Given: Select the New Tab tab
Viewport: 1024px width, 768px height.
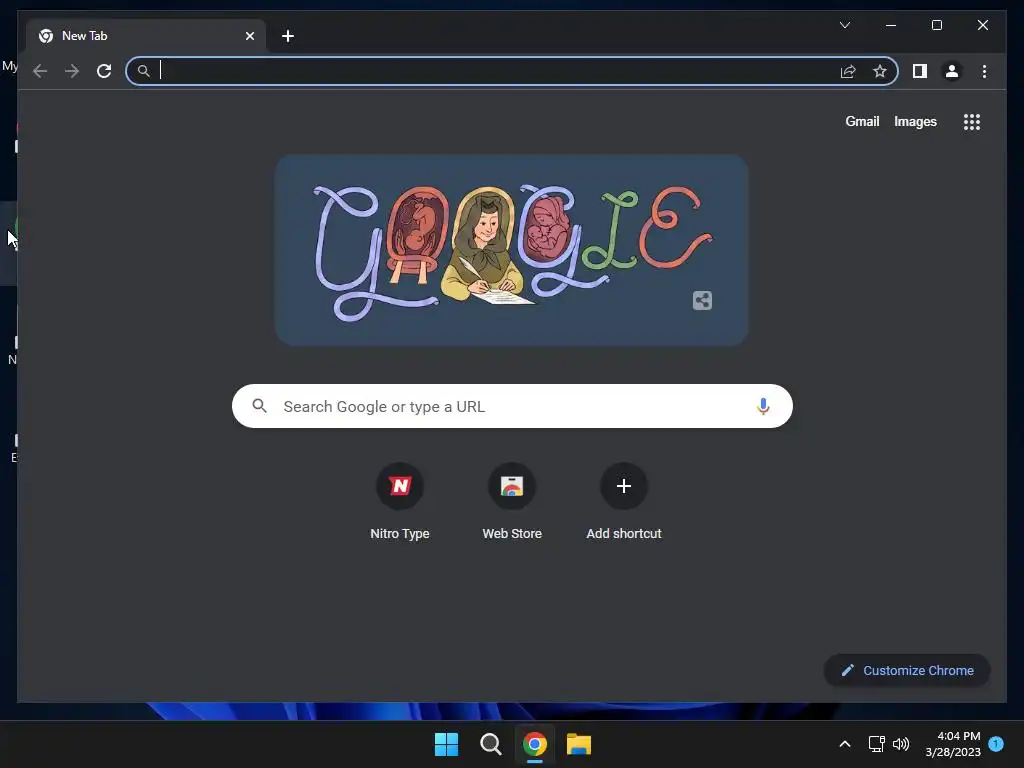Looking at the screenshot, I should click(146, 36).
